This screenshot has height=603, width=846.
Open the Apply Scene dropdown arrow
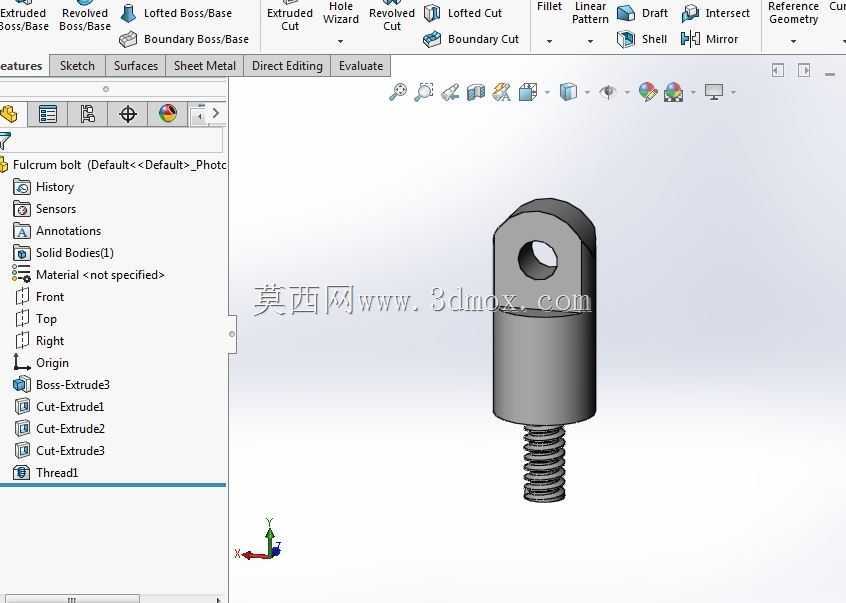pyautogui.click(x=693, y=93)
